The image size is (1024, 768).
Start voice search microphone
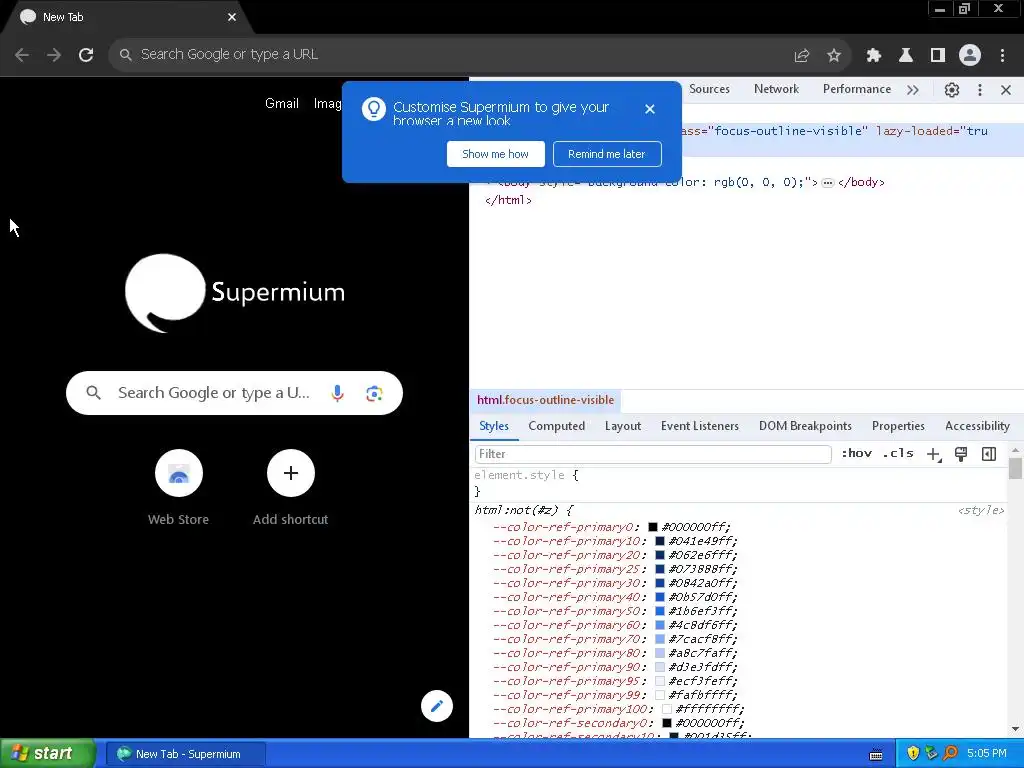(x=337, y=393)
